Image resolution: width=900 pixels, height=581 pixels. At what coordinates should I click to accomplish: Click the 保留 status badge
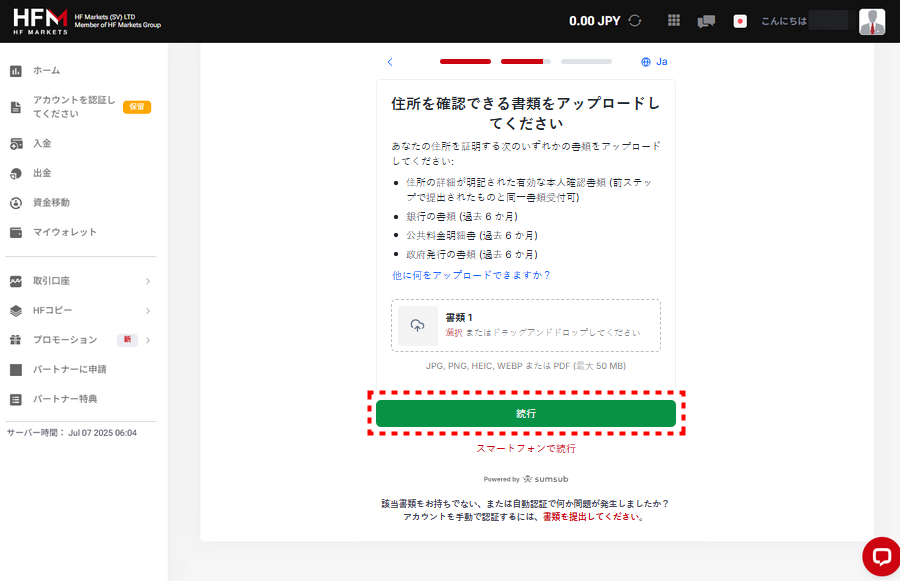pos(137,107)
